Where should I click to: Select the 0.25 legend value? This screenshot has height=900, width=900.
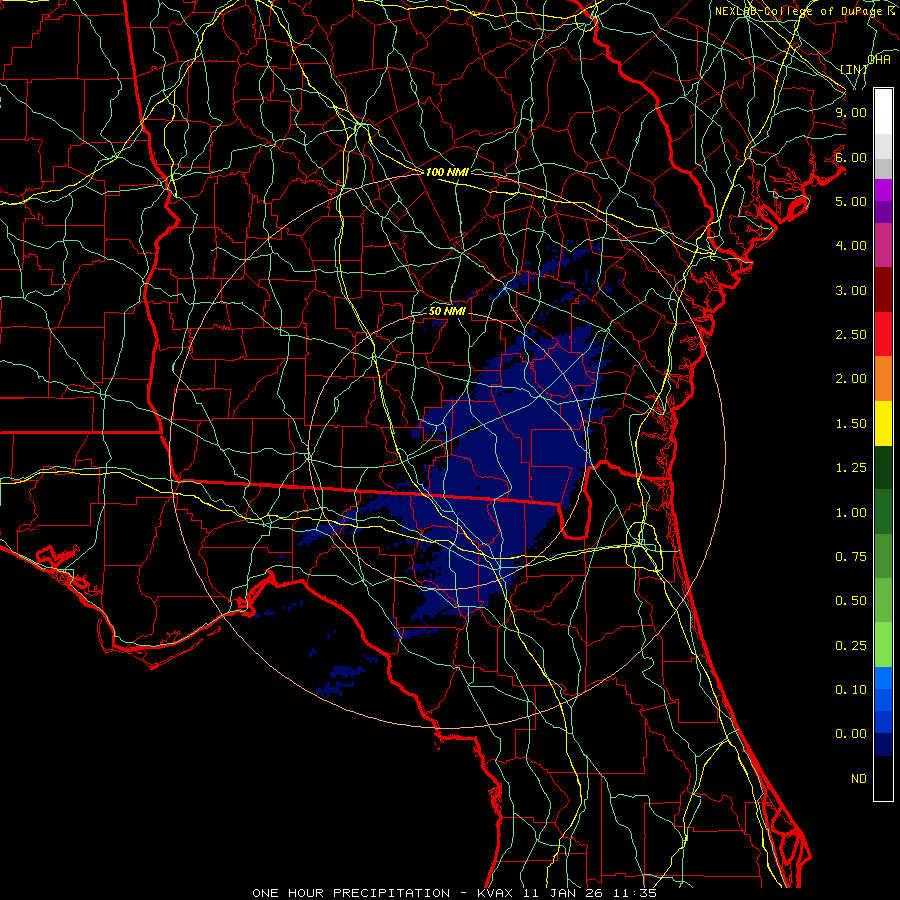click(851, 646)
